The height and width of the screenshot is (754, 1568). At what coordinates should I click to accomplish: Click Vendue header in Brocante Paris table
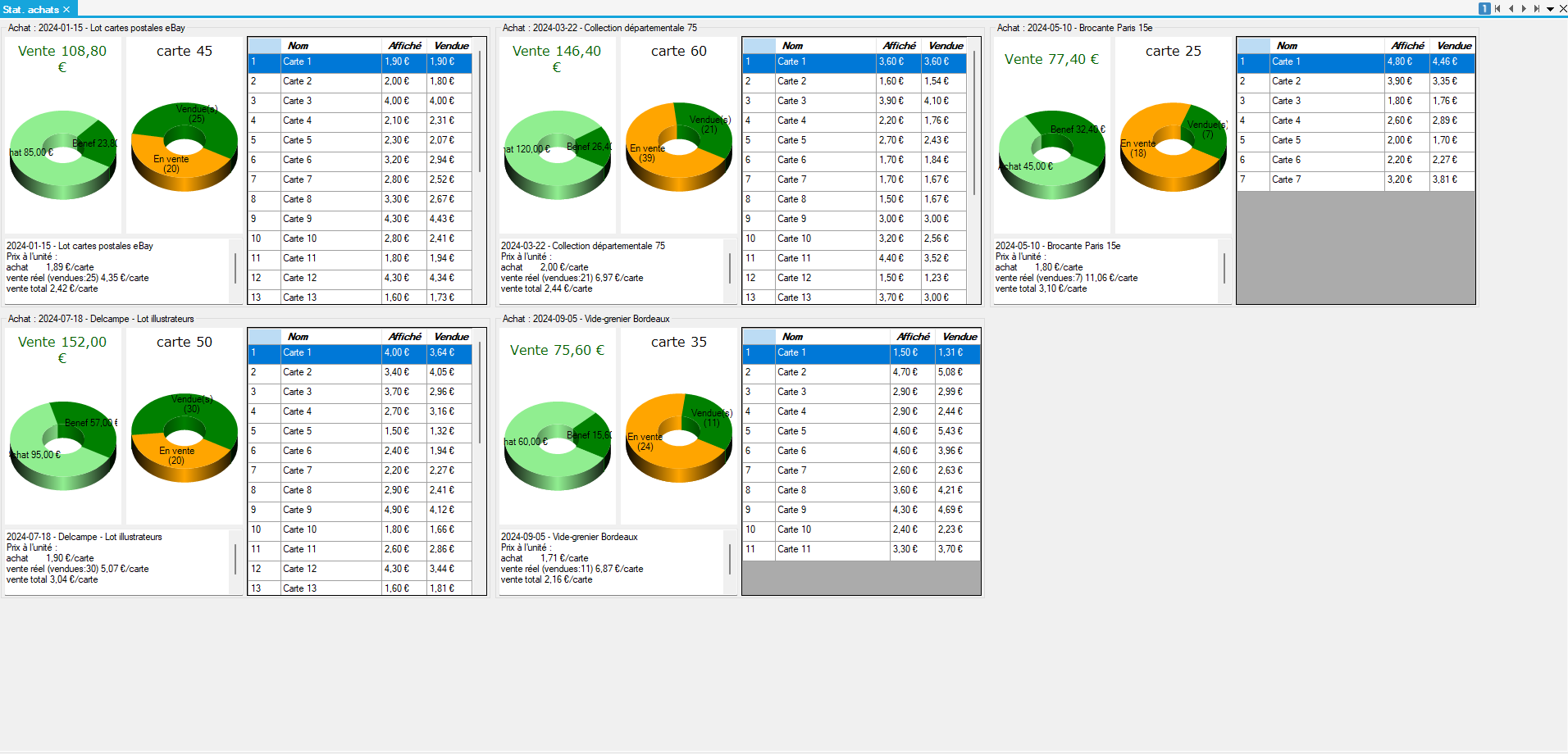pos(1453,46)
